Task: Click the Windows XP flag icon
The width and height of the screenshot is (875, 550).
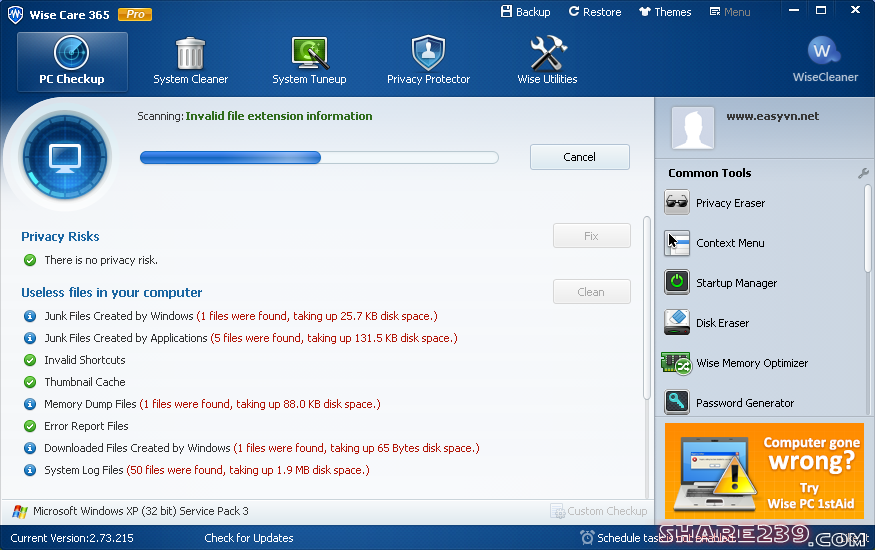Action: coord(20,512)
